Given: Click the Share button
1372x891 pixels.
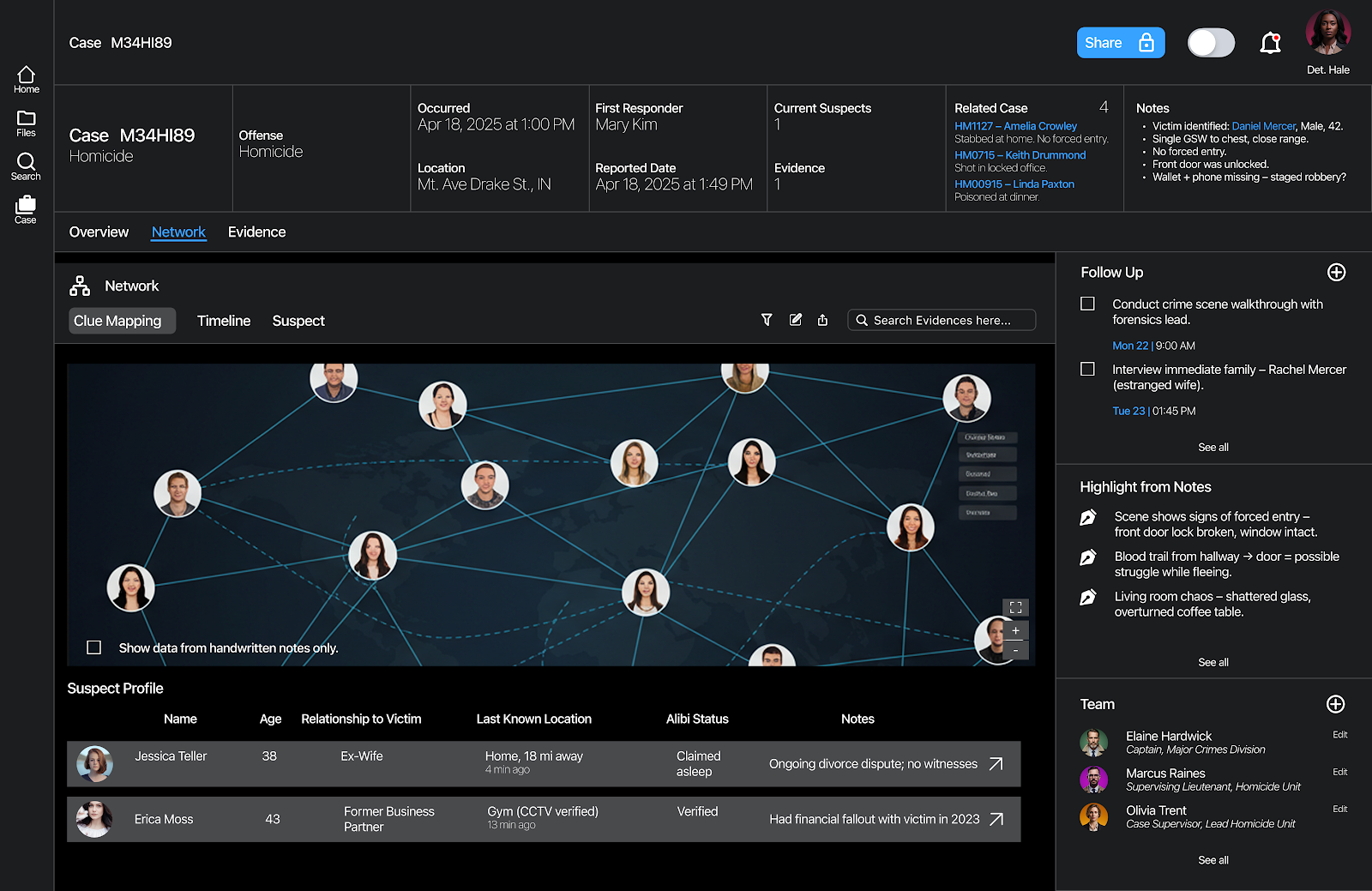Looking at the screenshot, I should (1121, 43).
